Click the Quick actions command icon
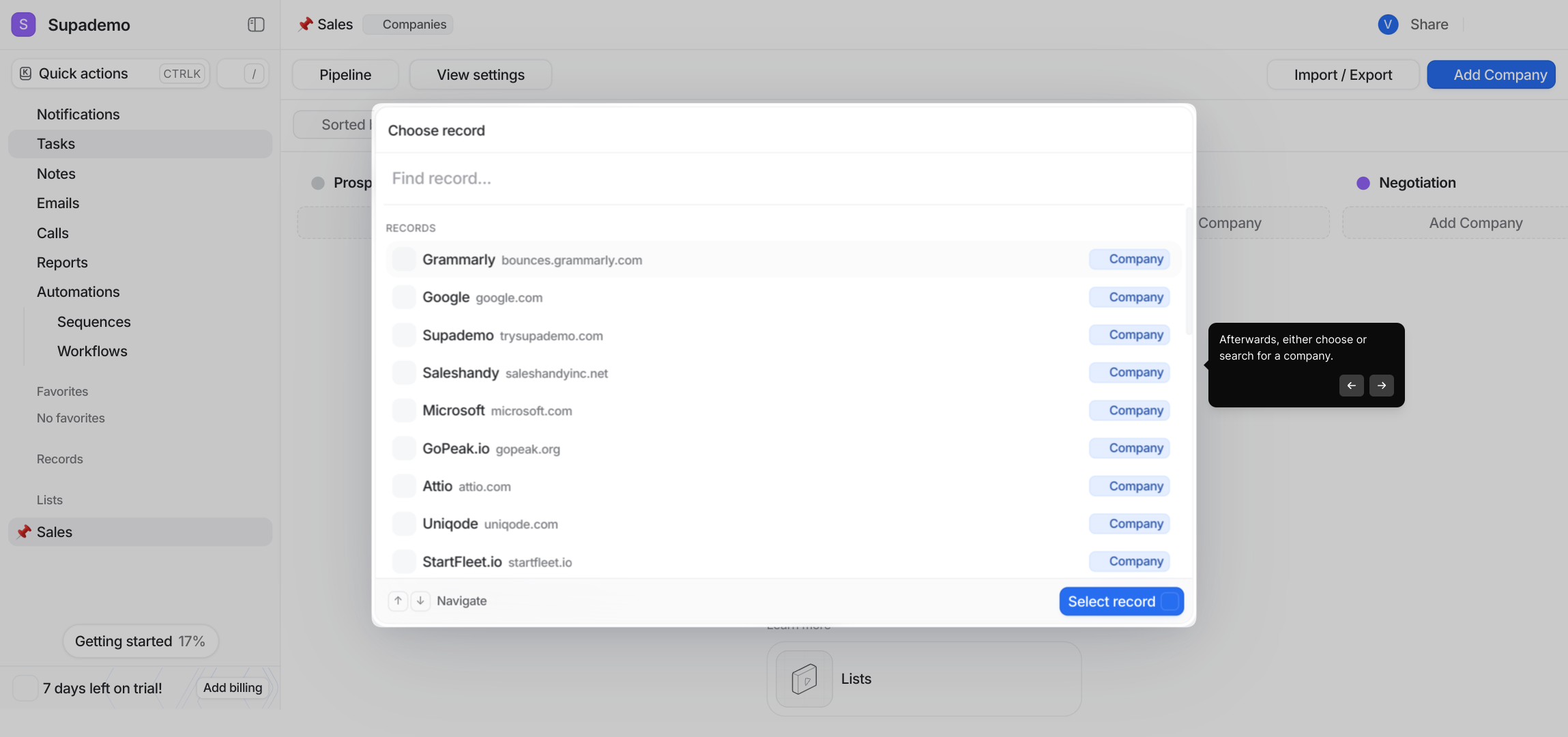Image resolution: width=1568 pixels, height=737 pixels. click(25, 74)
